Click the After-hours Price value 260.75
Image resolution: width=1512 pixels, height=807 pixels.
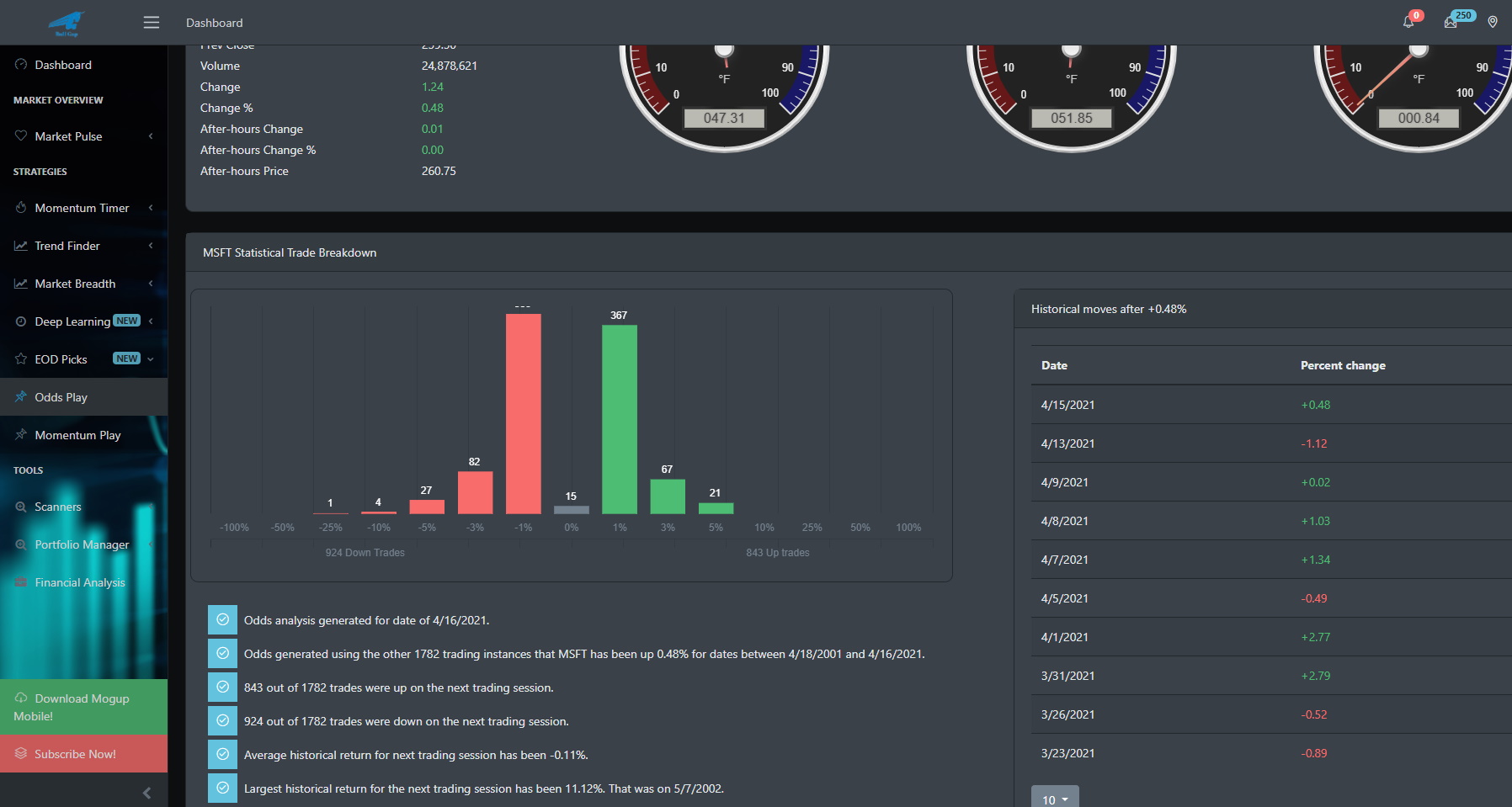click(439, 171)
